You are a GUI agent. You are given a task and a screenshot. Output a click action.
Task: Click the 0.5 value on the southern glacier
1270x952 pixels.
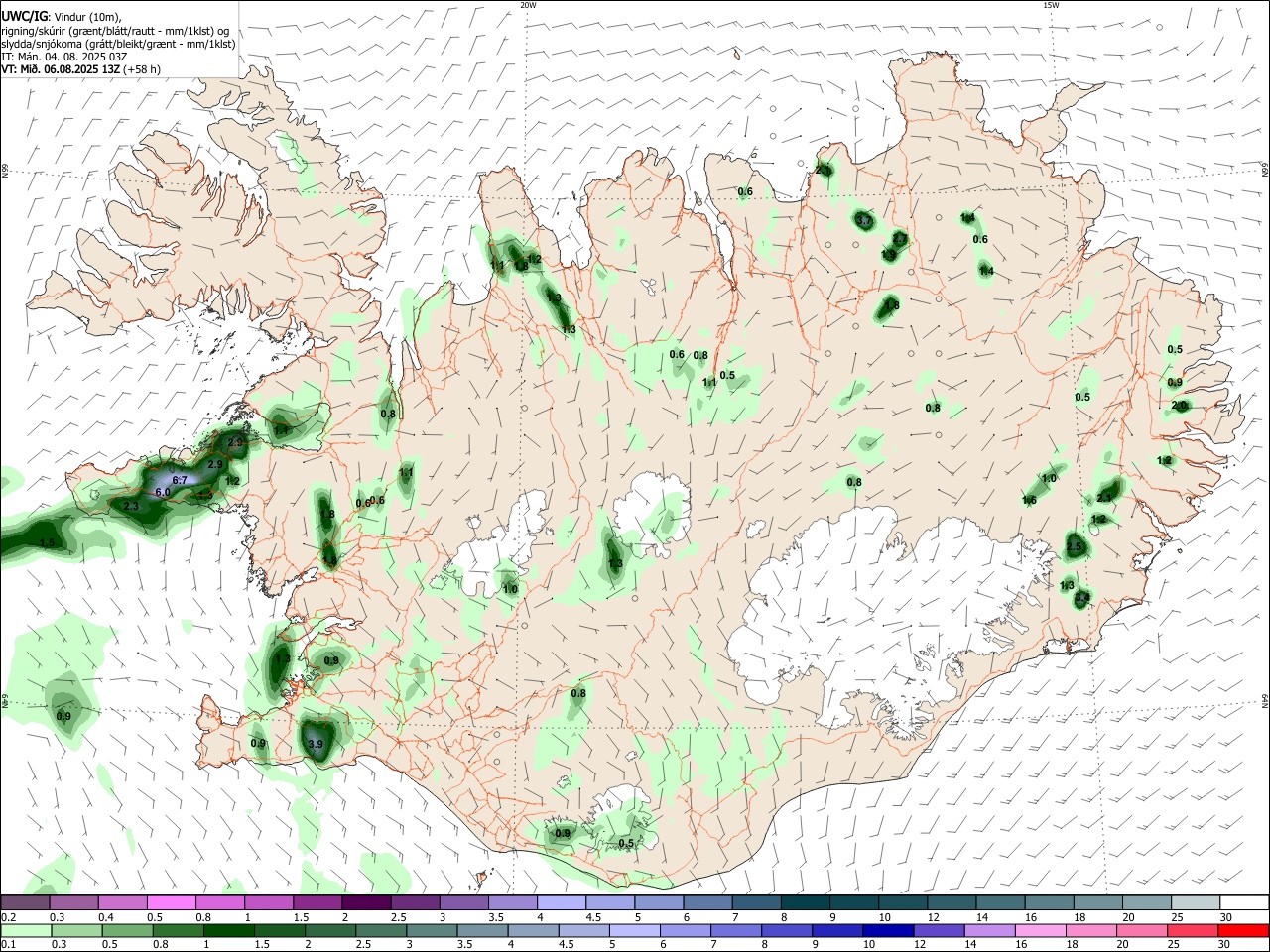click(x=626, y=844)
